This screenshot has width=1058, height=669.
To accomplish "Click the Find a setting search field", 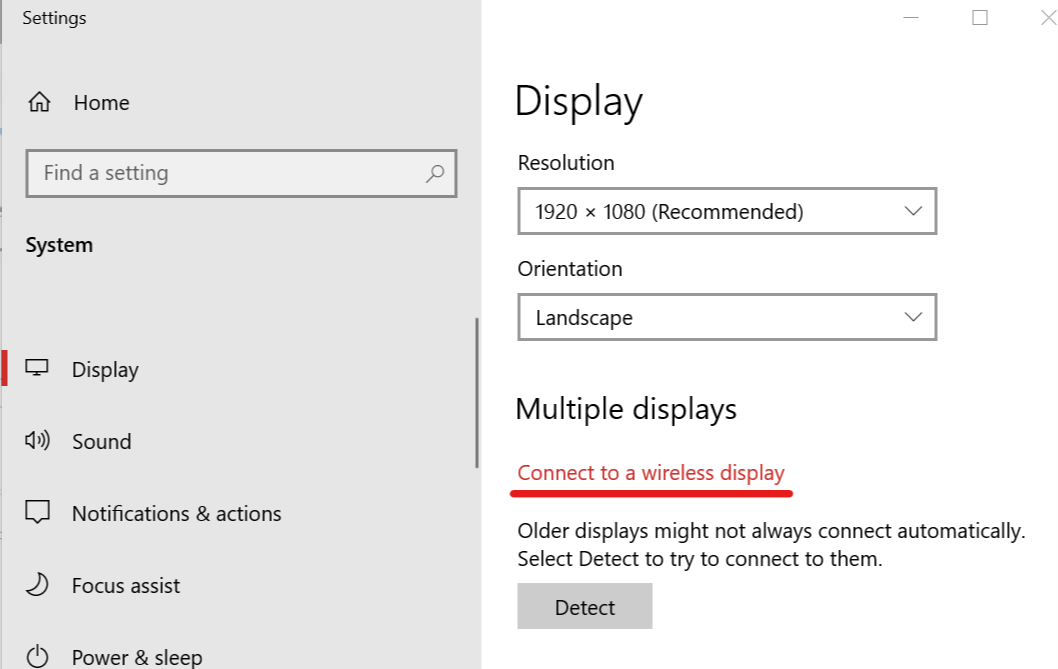I will 241,173.
